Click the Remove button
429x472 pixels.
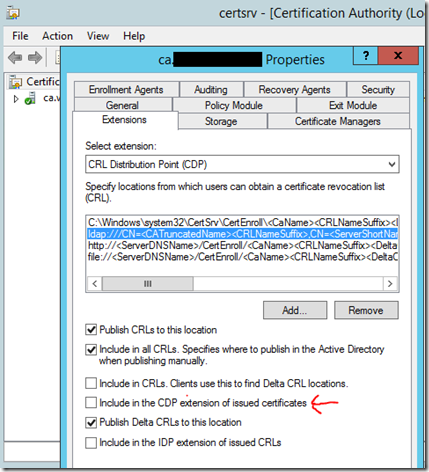(366, 310)
